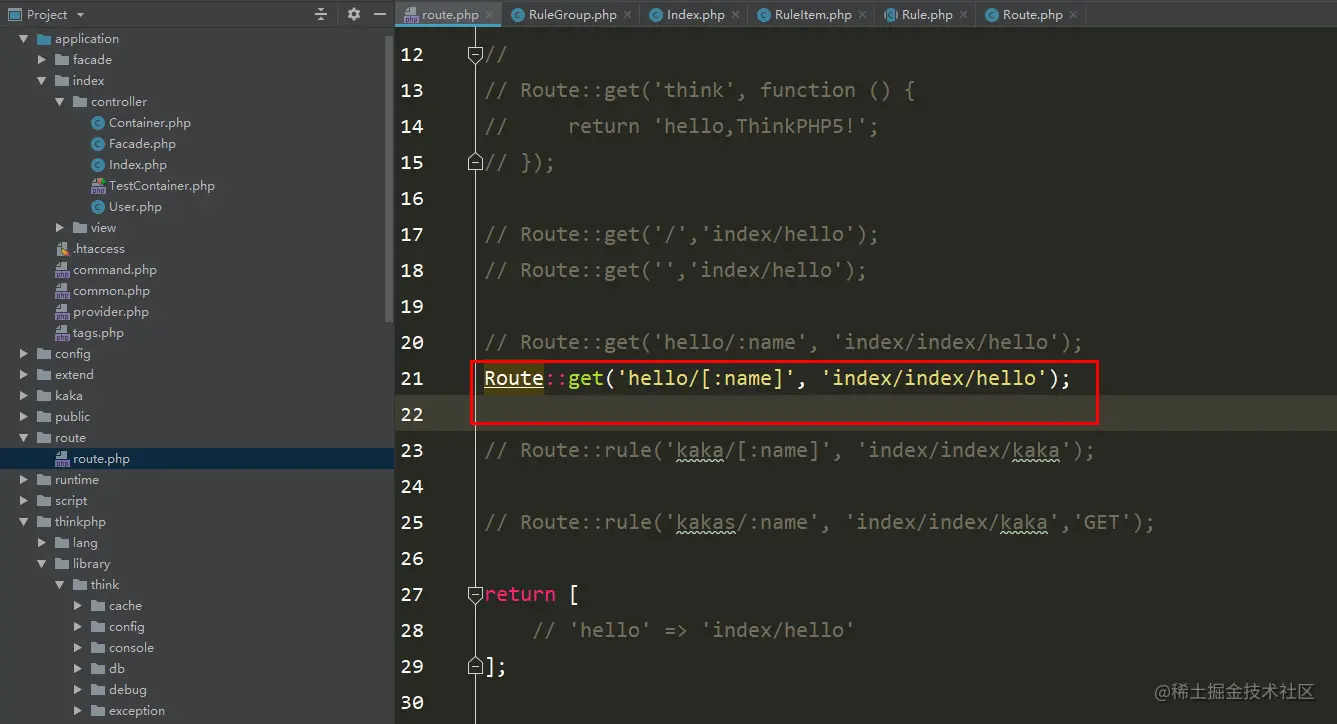This screenshot has height=724, width=1337.
Task: Open Container.php class file icon
Action: click(x=98, y=123)
